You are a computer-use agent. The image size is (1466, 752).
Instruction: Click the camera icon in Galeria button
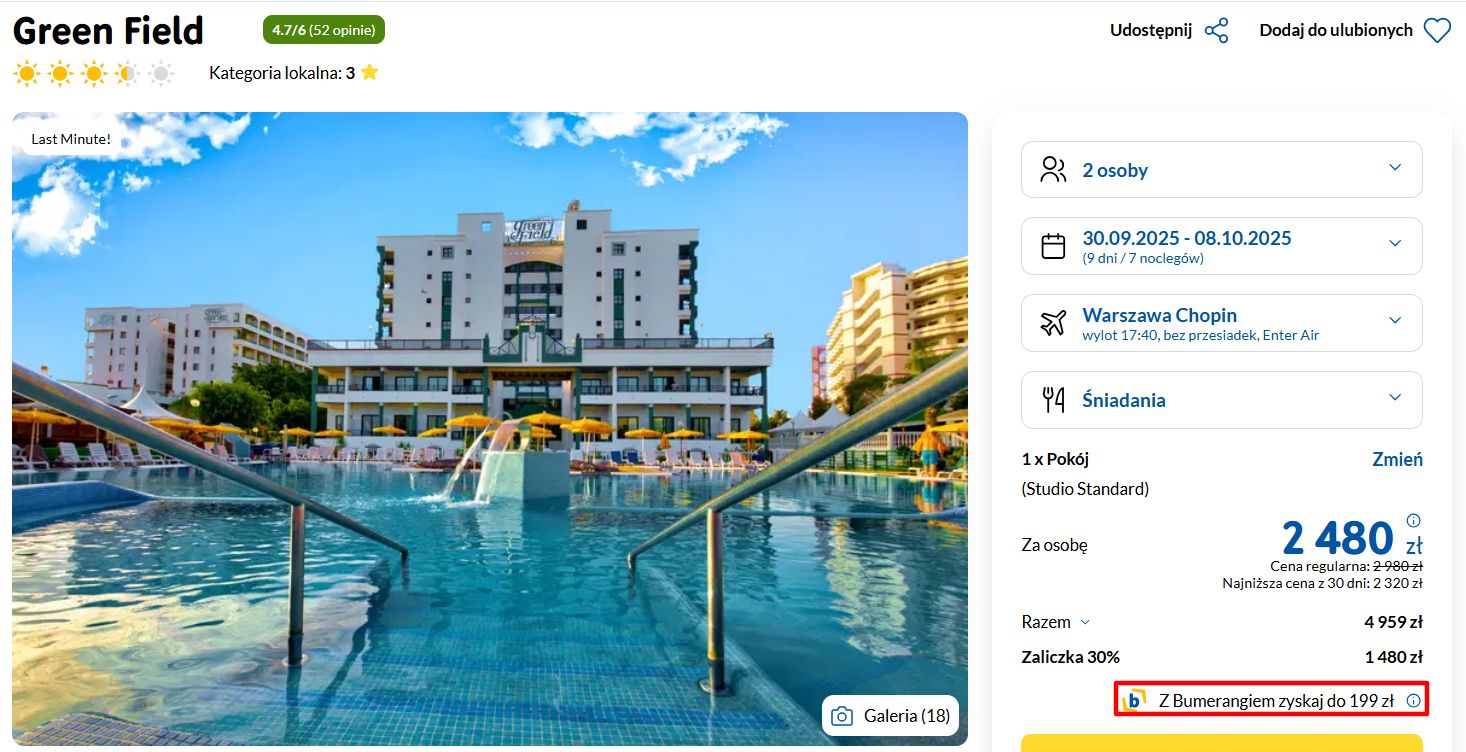tap(842, 716)
